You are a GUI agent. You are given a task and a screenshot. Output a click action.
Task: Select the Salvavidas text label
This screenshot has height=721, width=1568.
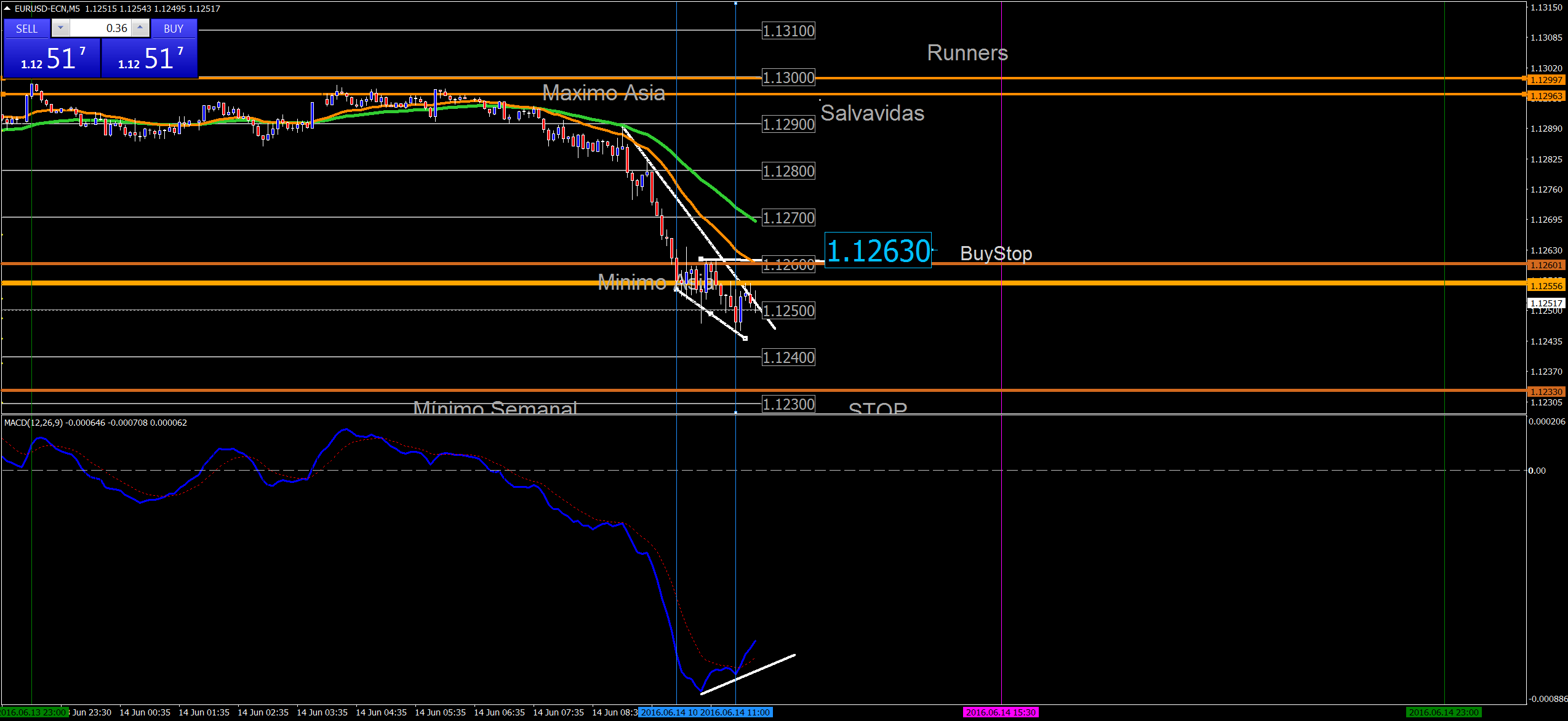[872, 113]
